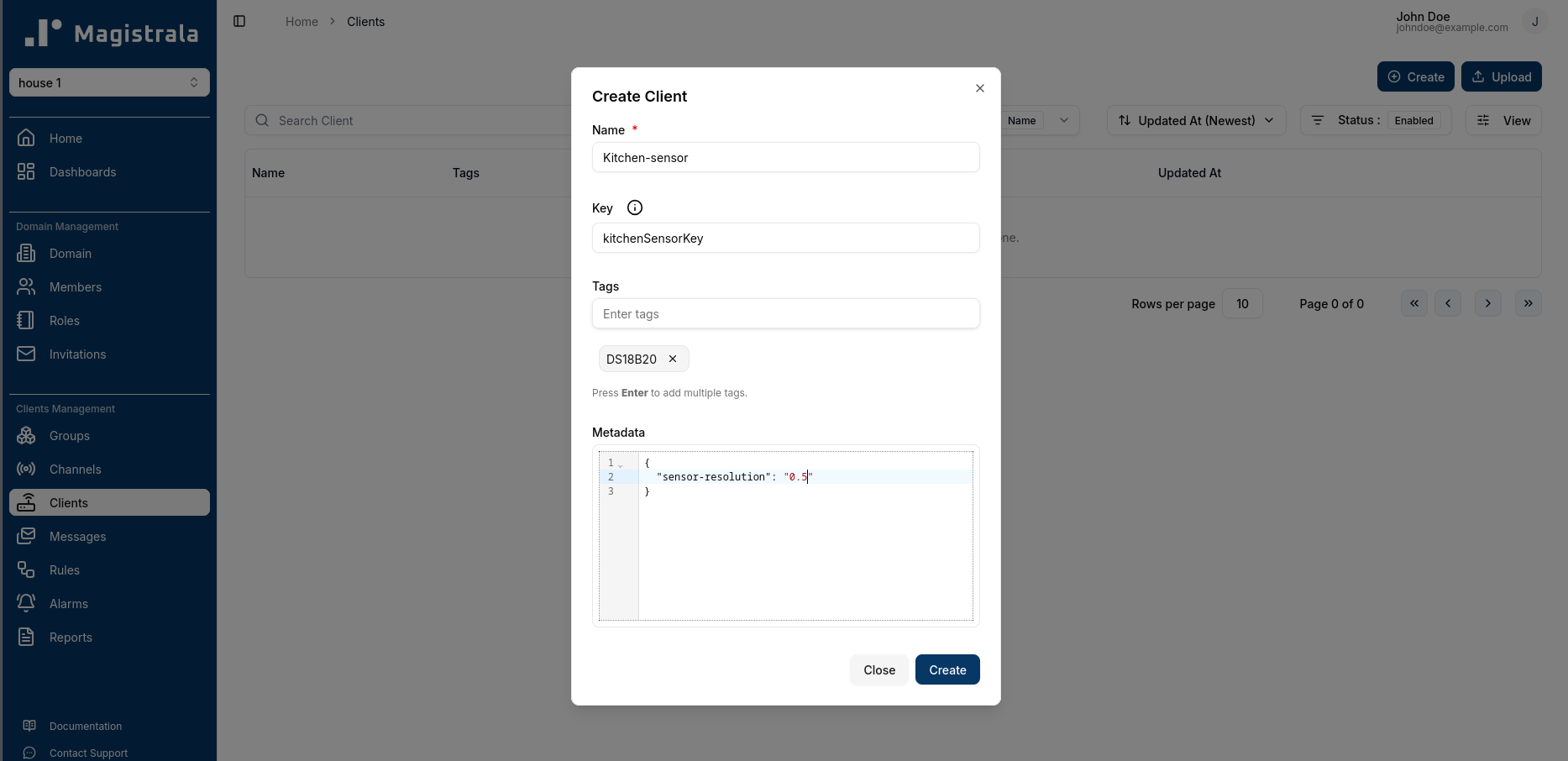
Task: Open the Documentation link
Action: 85,726
